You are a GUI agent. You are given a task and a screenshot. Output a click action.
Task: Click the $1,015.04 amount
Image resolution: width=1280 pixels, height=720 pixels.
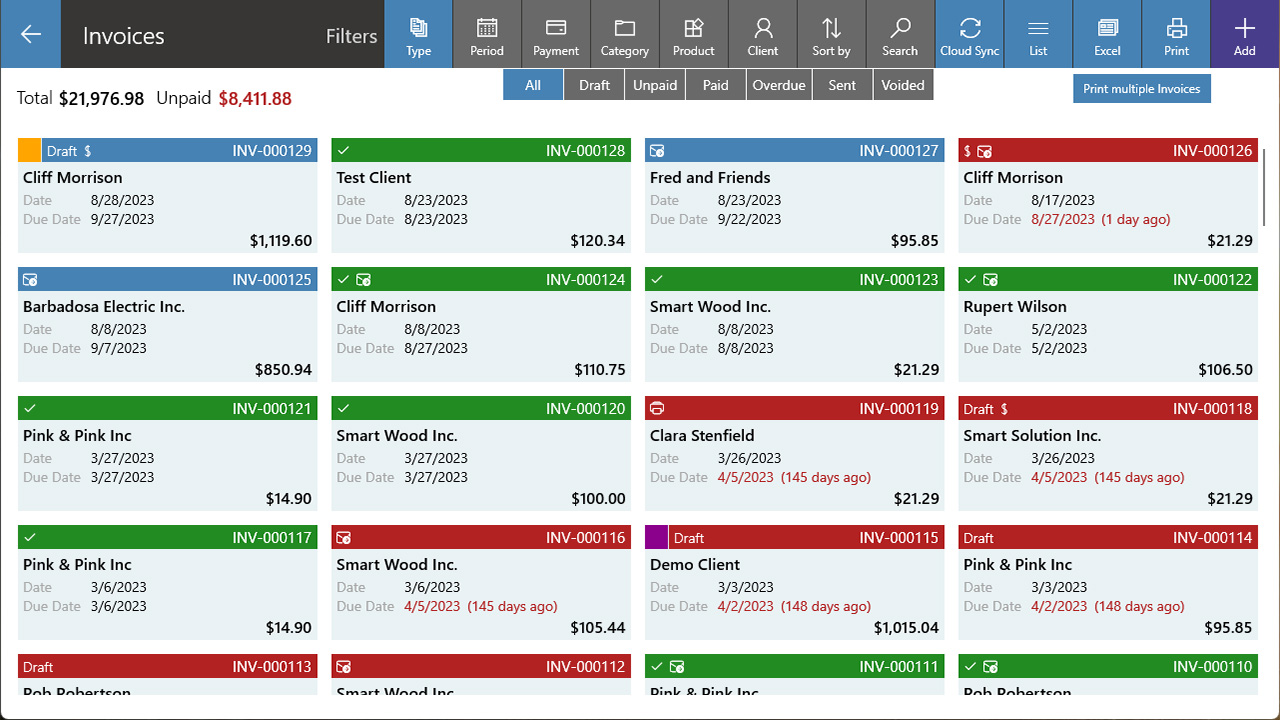click(x=906, y=628)
